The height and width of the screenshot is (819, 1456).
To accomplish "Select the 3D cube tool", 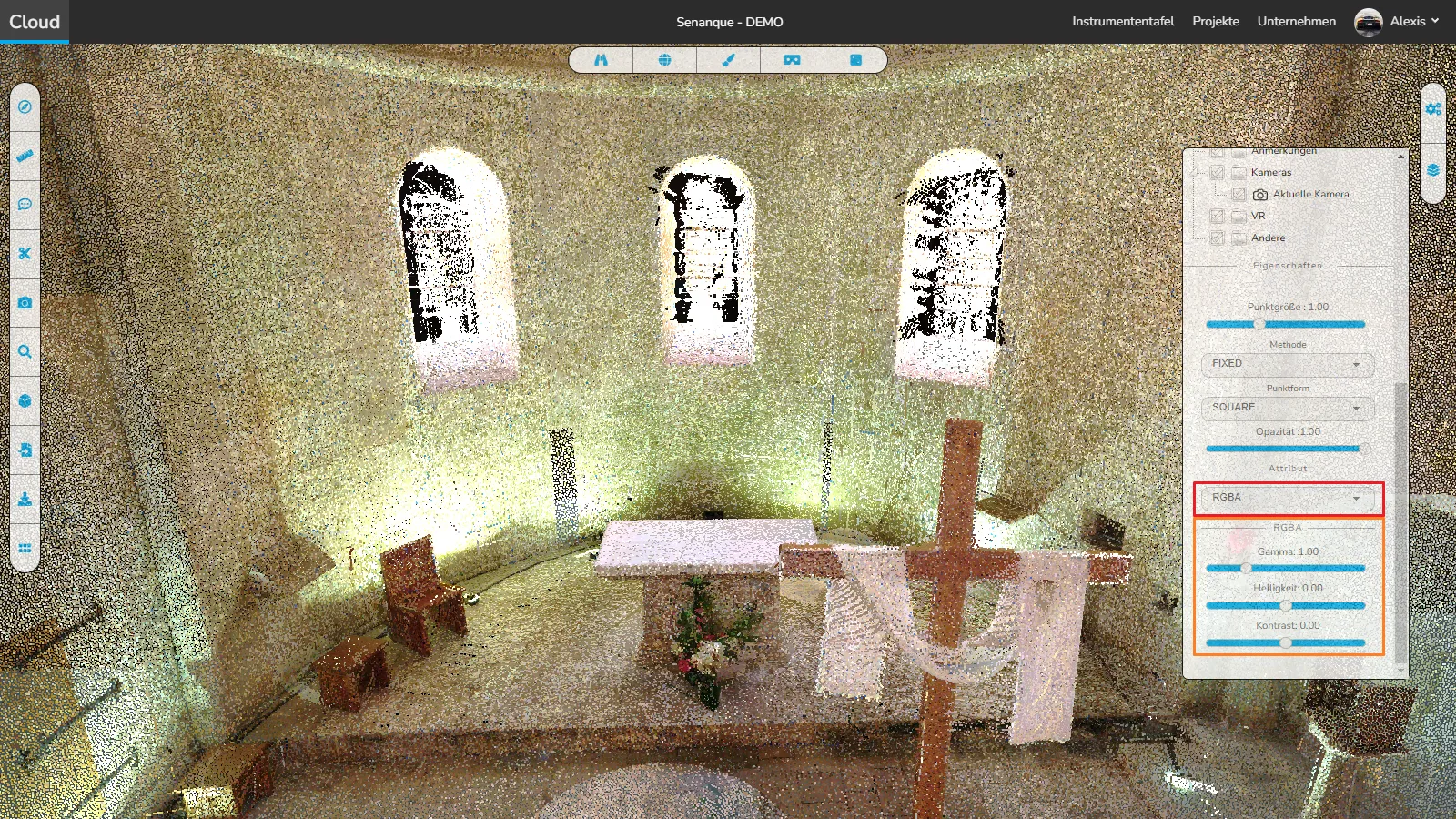I will click(x=25, y=401).
